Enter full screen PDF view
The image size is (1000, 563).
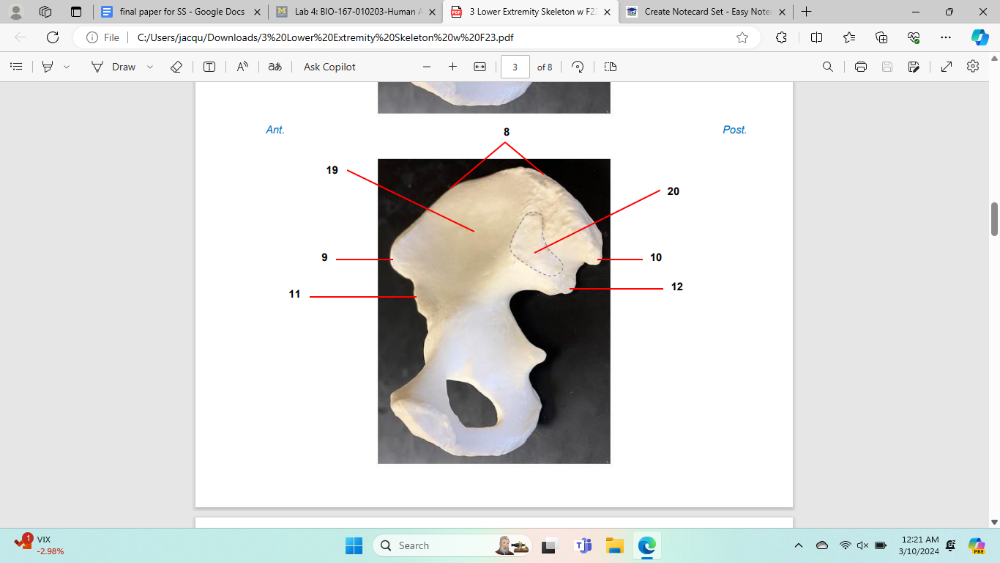point(946,67)
